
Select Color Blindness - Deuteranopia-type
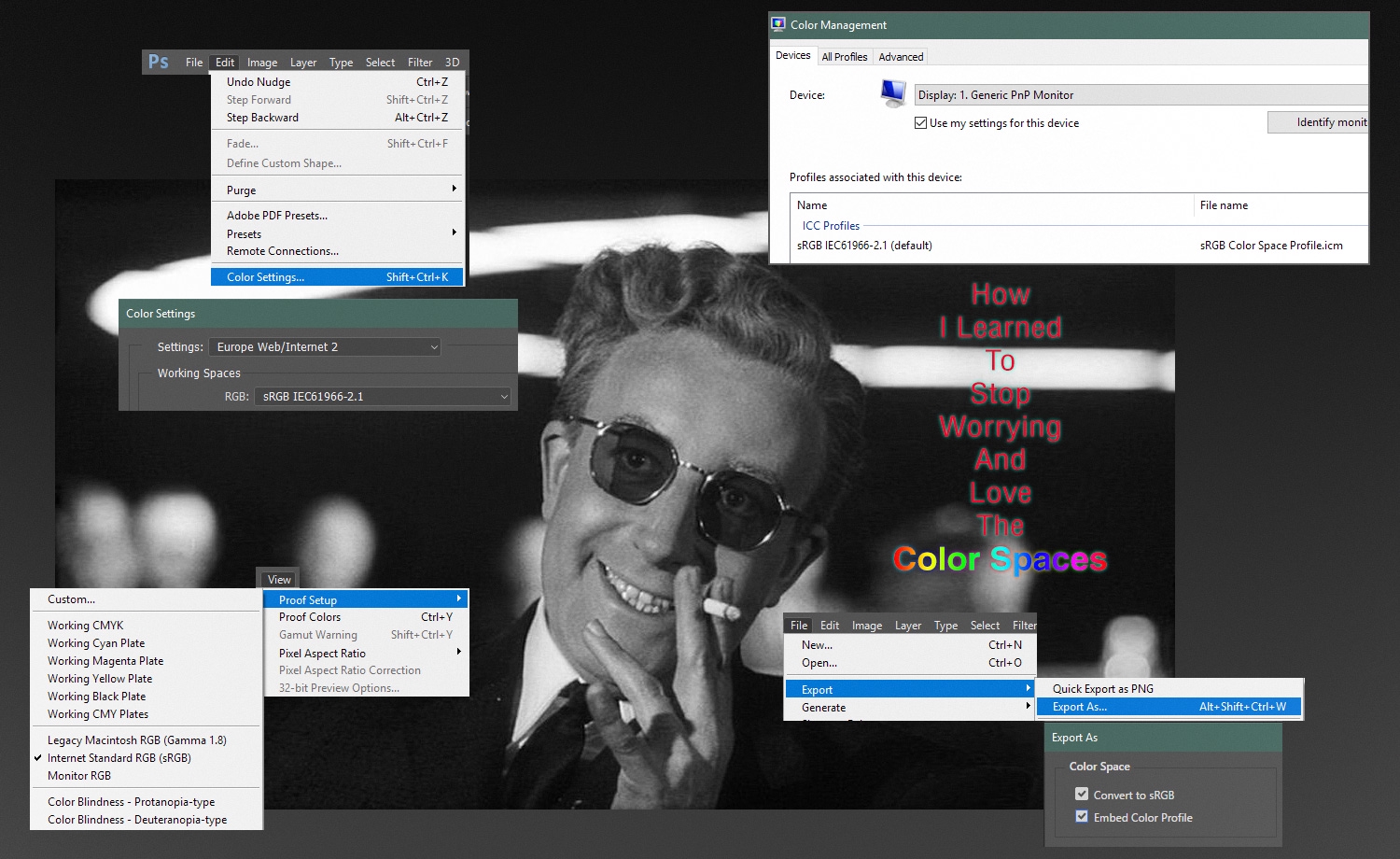[x=147, y=820]
